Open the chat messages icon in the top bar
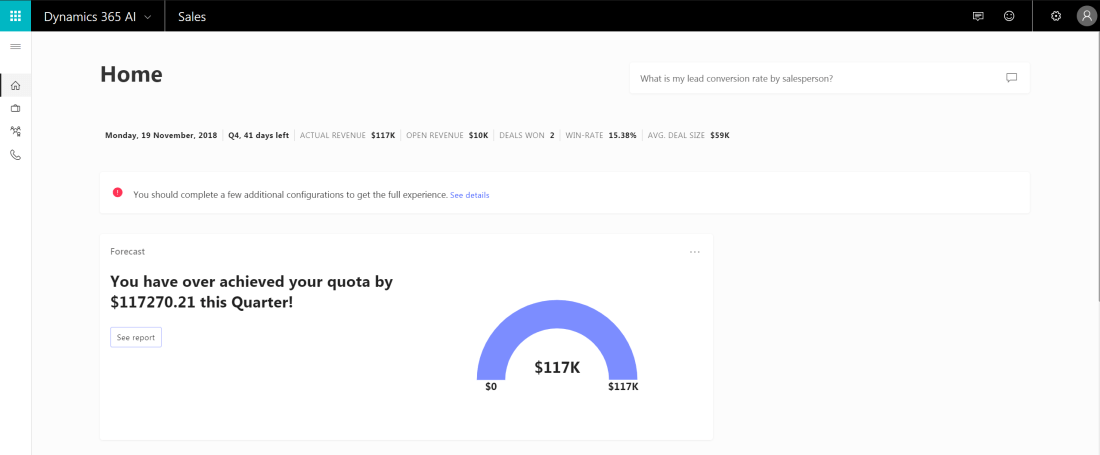 978,16
